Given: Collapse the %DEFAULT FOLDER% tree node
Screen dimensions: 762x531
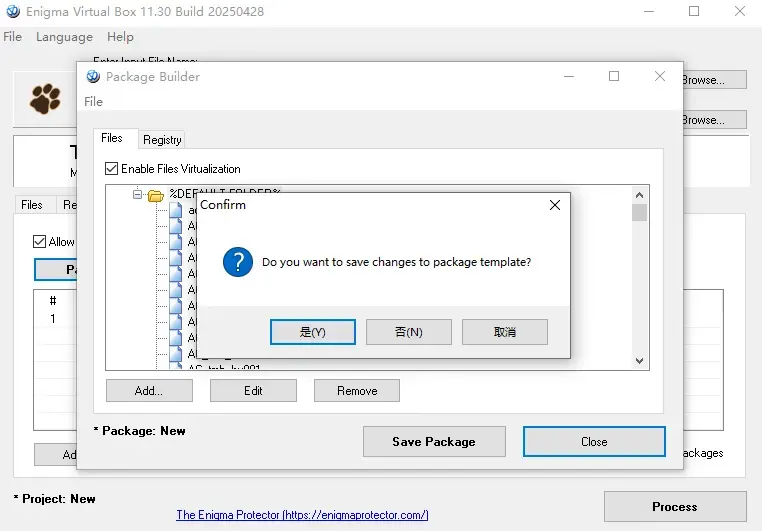Looking at the screenshot, I should pos(138,194).
